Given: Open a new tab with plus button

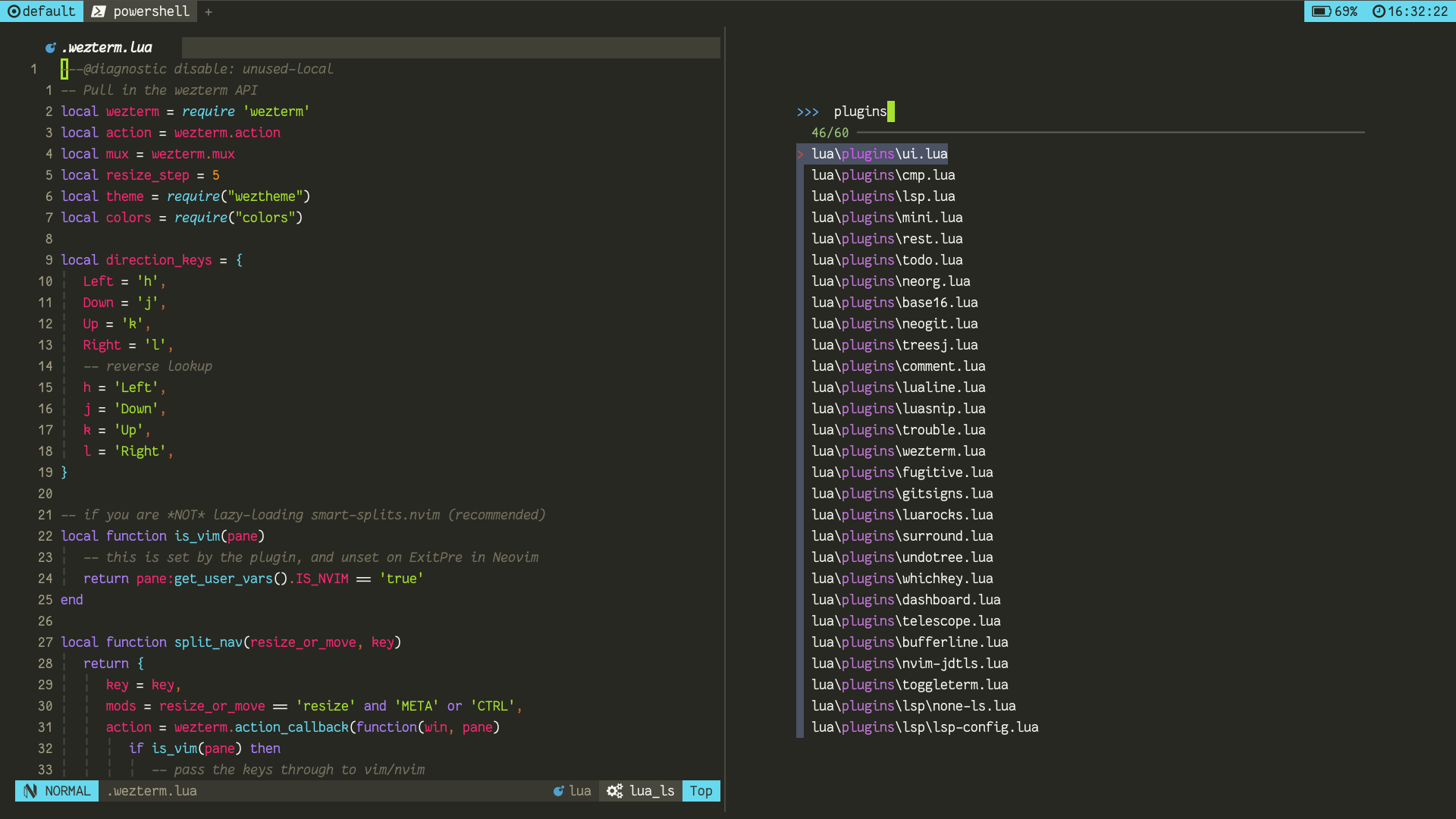Looking at the screenshot, I should (x=209, y=11).
